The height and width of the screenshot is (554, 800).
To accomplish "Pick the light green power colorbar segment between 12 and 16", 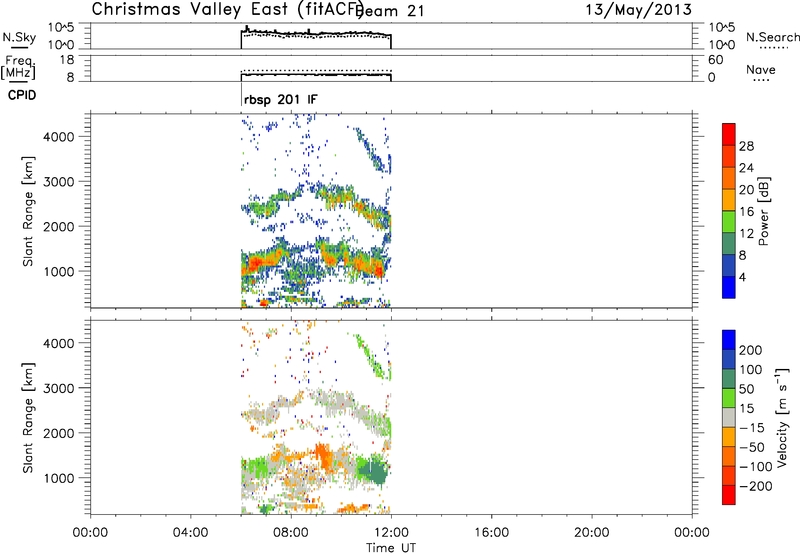I will 729,221.
